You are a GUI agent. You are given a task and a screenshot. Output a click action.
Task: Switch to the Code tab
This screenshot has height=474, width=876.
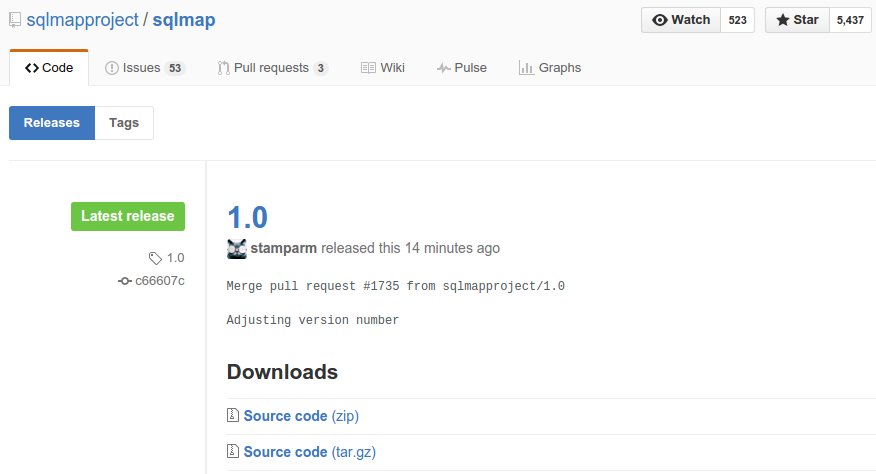(49, 68)
